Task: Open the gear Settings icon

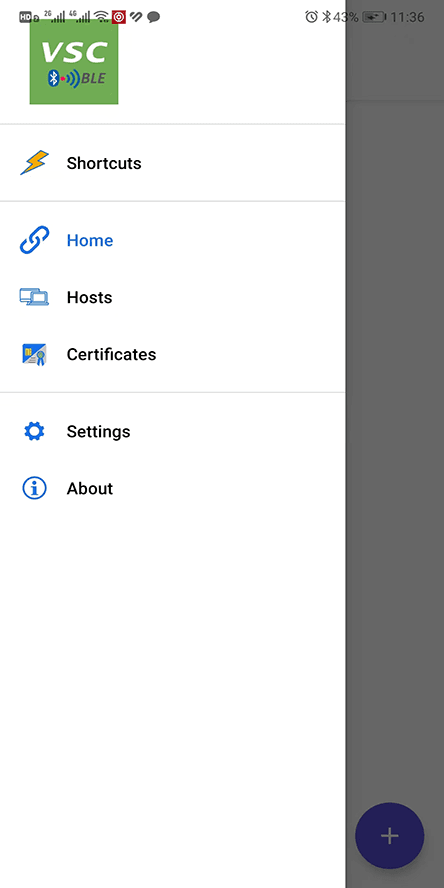Action: click(x=35, y=432)
